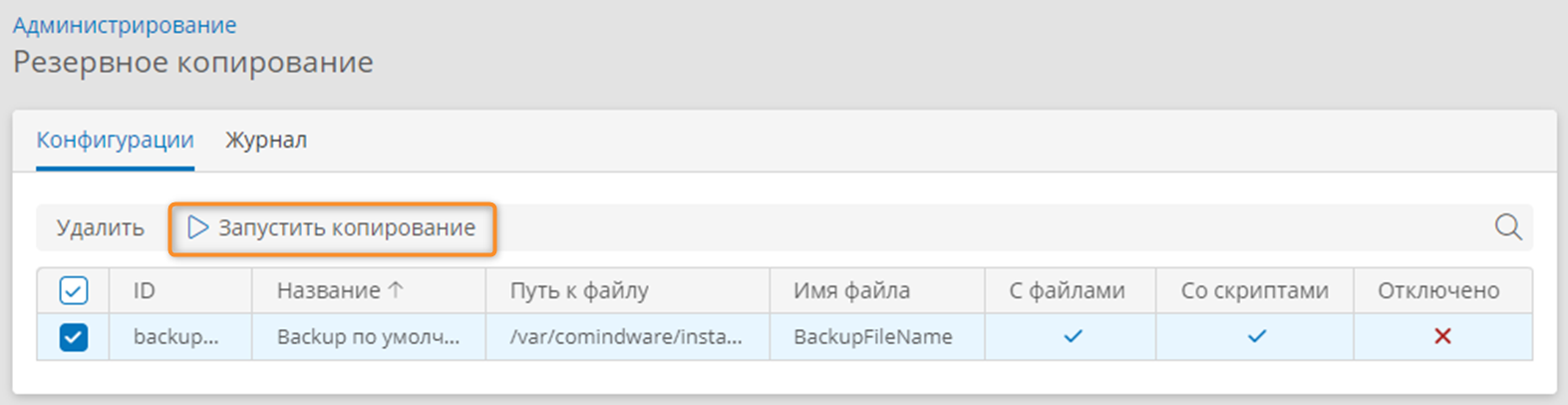
Task: Click the play triangle icon for backup
Action: (x=198, y=227)
